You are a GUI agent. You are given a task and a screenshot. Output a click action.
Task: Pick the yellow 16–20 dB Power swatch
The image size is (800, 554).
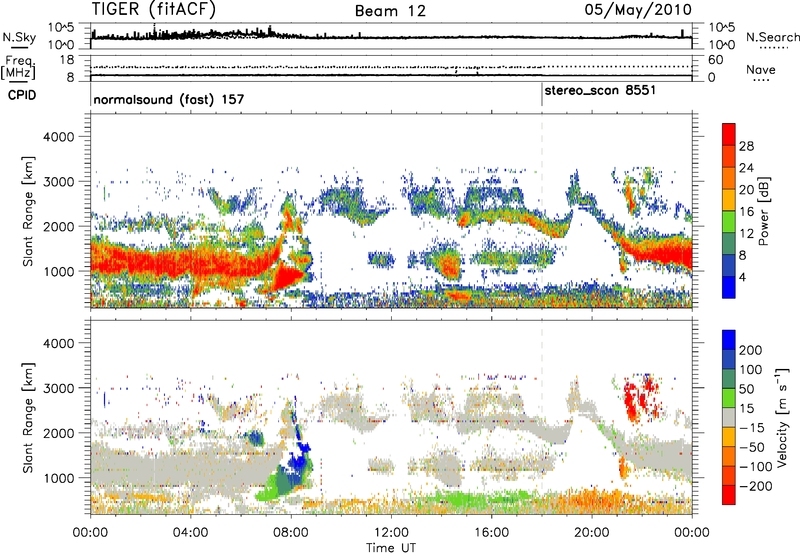click(729, 200)
